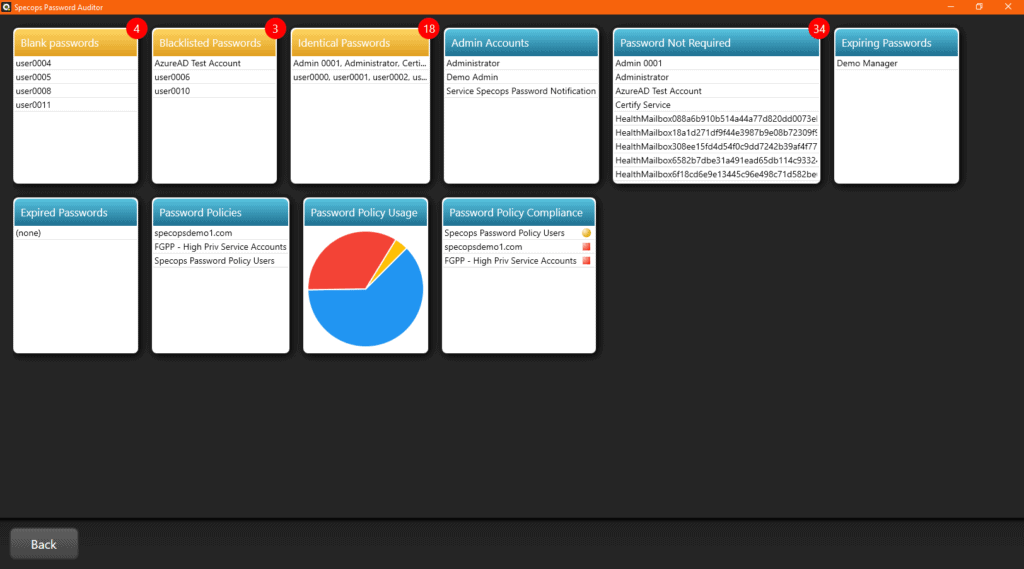Select user0004 in Blank passwords

point(76,63)
